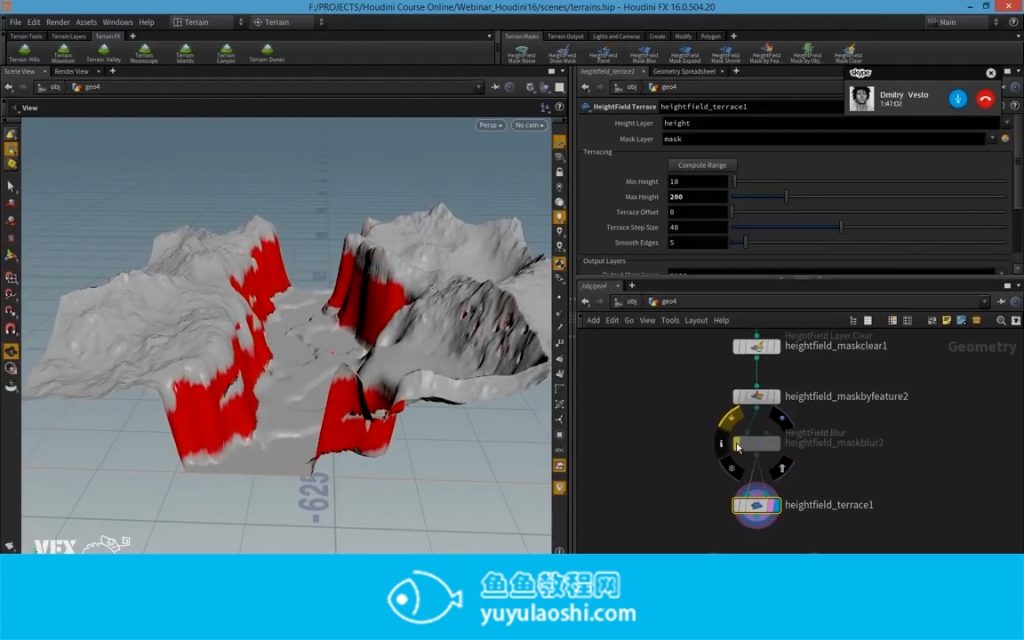Click the viewport help question mark icon
Screen dimensions: 1024x640
click(x=560, y=107)
